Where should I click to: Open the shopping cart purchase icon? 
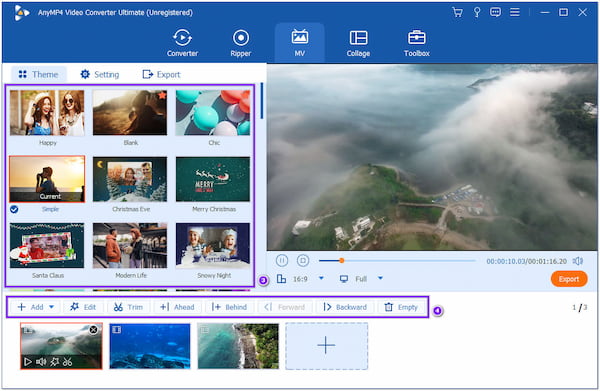coord(457,12)
